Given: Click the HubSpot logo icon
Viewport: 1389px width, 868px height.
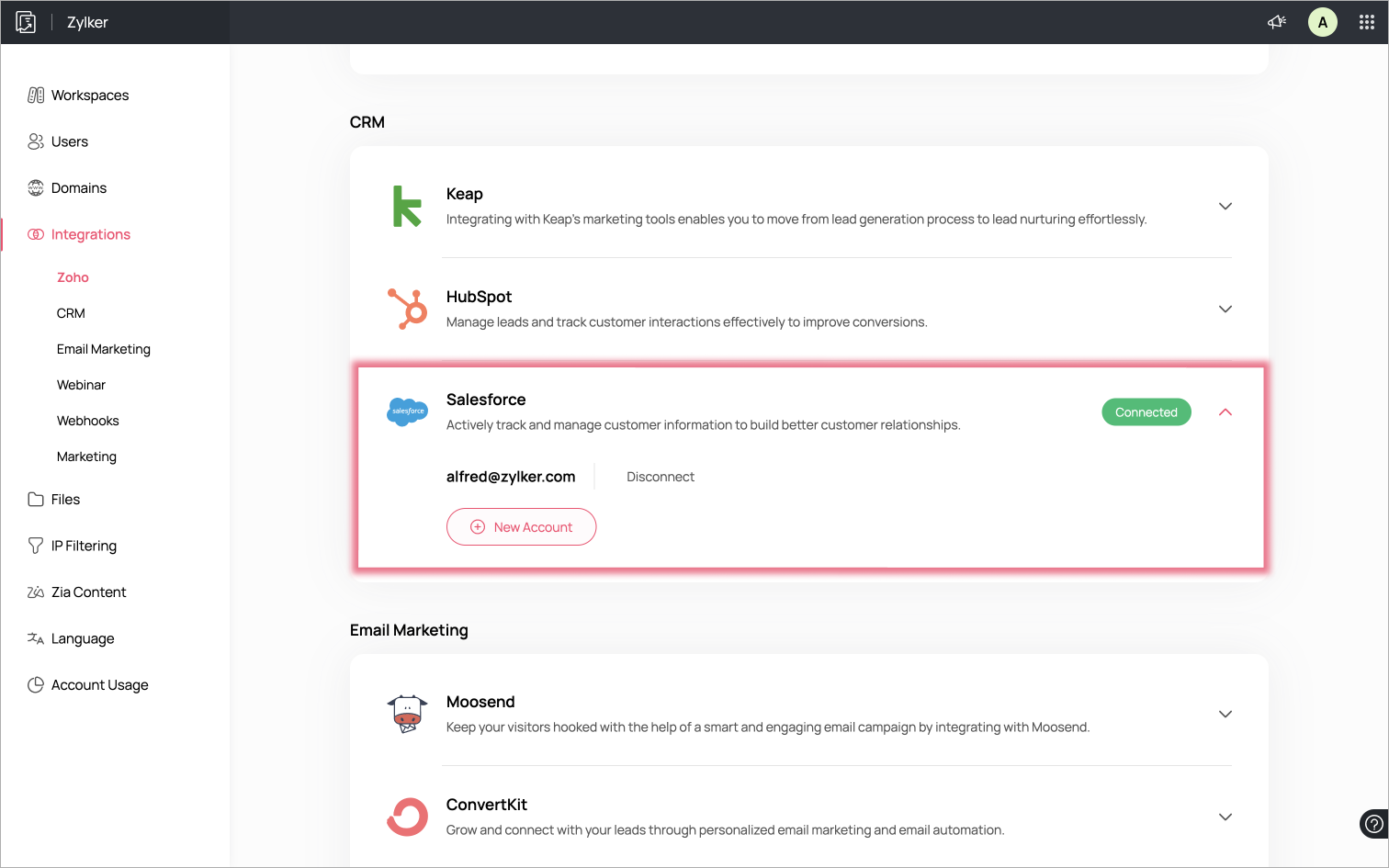Looking at the screenshot, I should coord(407,309).
